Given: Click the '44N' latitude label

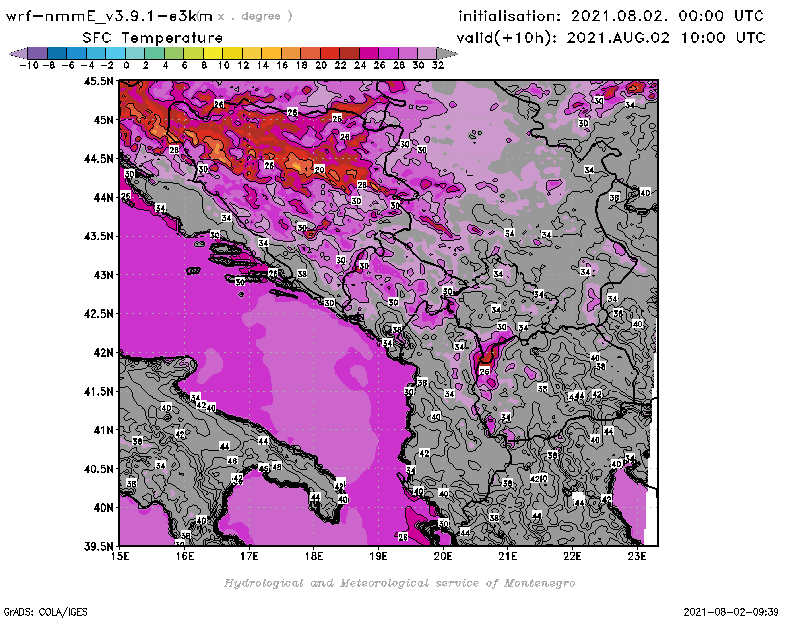Looking at the screenshot, I should coord(103,197).
